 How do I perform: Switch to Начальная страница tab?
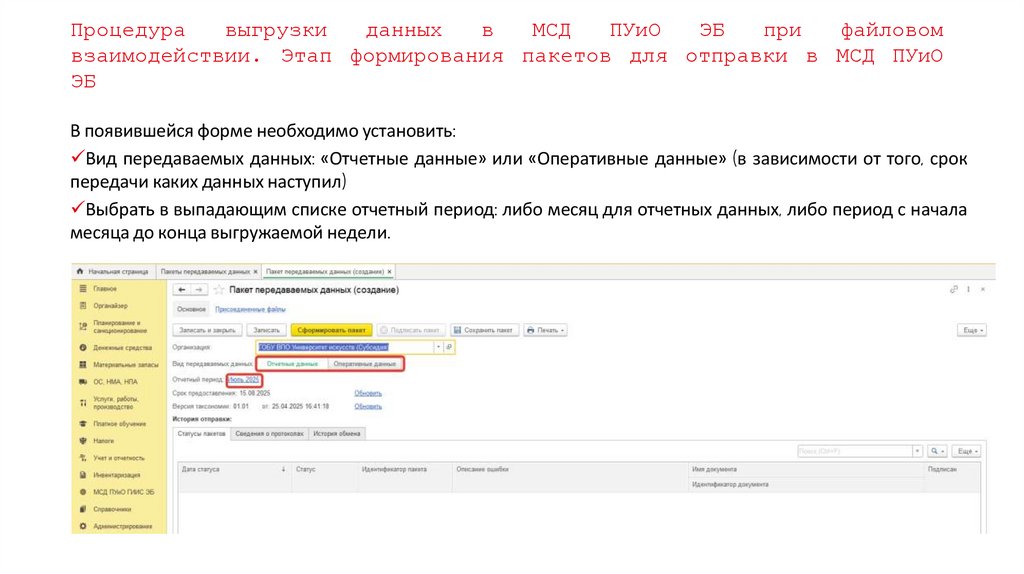(x=113, y=272)
